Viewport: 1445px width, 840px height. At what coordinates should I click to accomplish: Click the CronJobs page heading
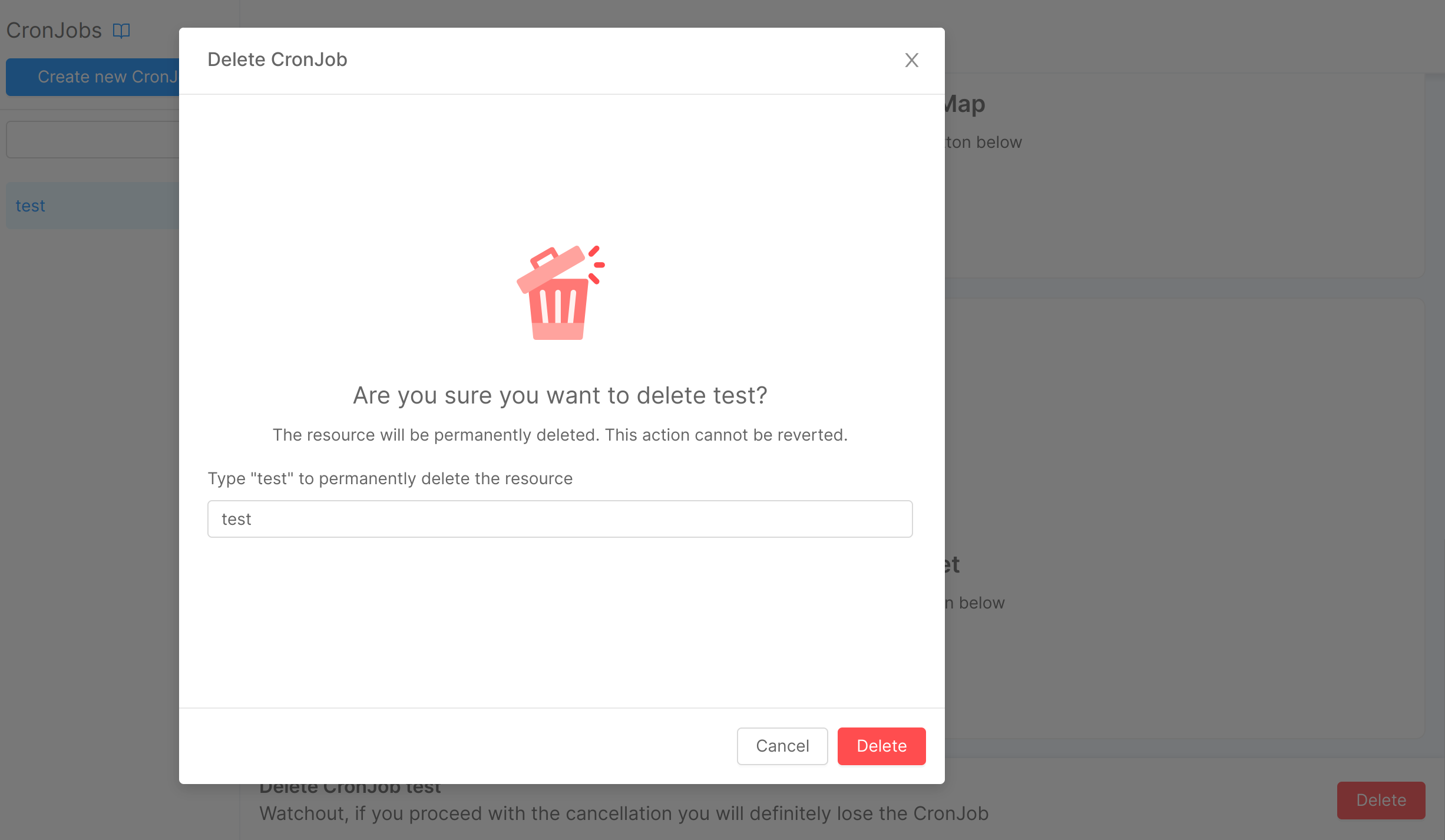coord(54,31)
